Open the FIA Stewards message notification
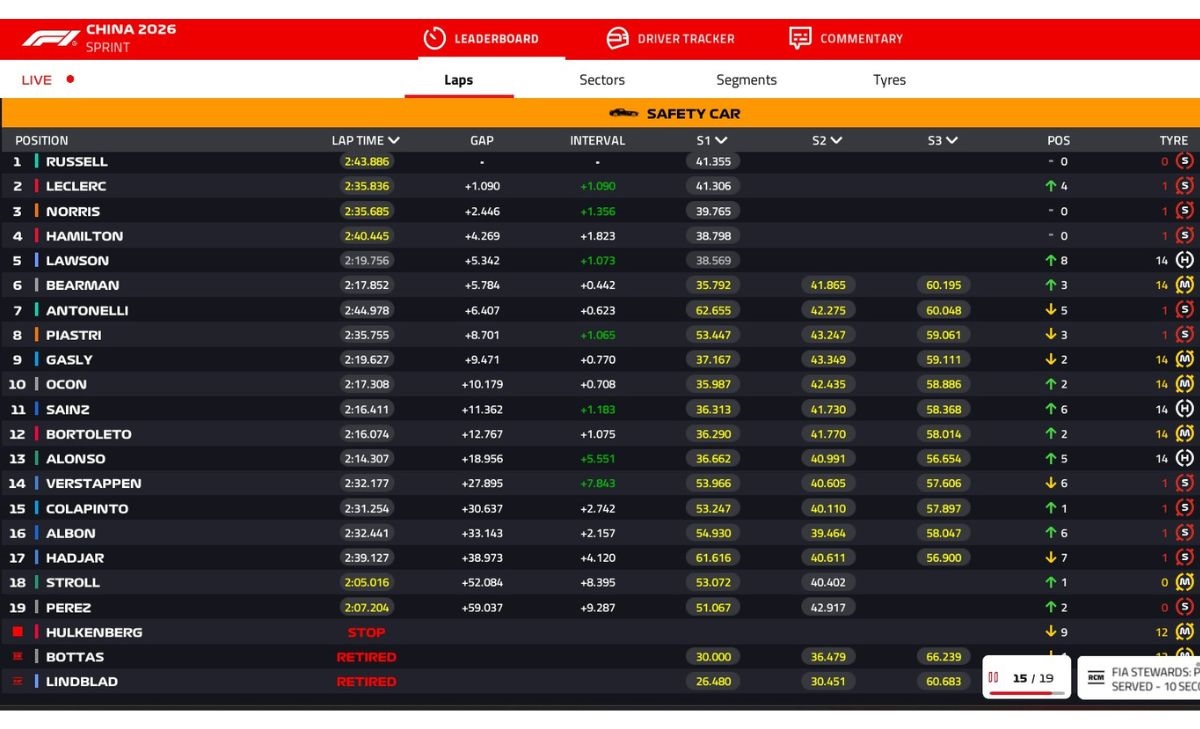The image size is (1200, 729). [x=1150, y=679]
